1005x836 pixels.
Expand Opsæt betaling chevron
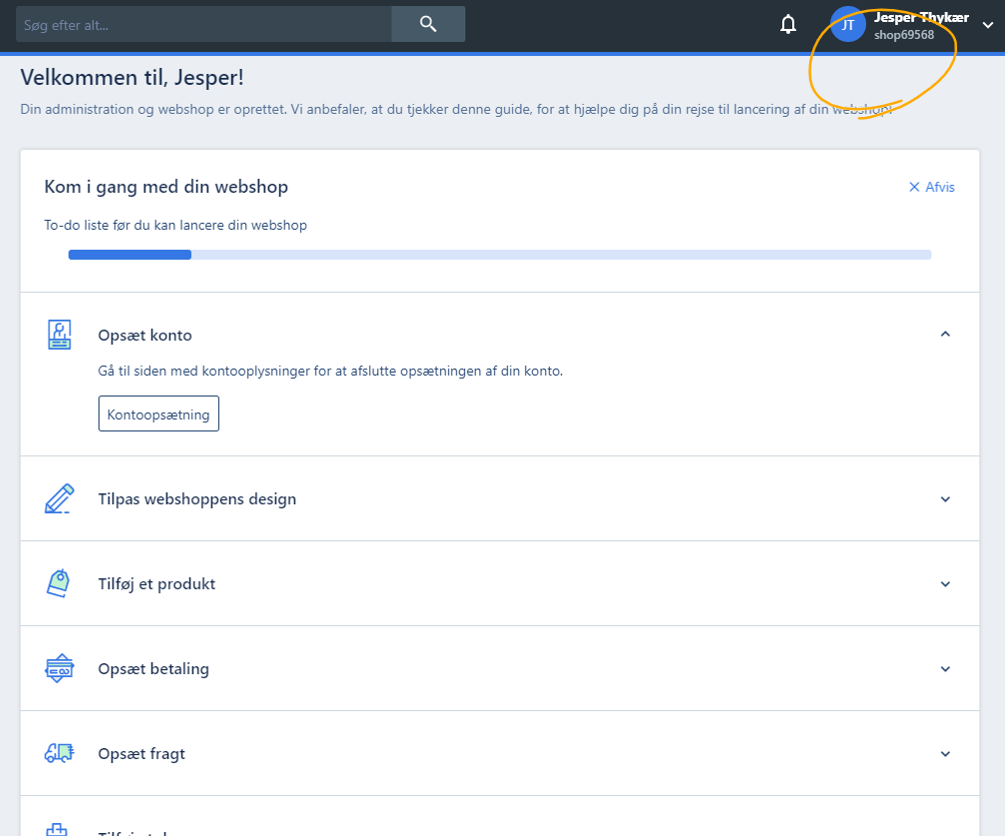945,669
